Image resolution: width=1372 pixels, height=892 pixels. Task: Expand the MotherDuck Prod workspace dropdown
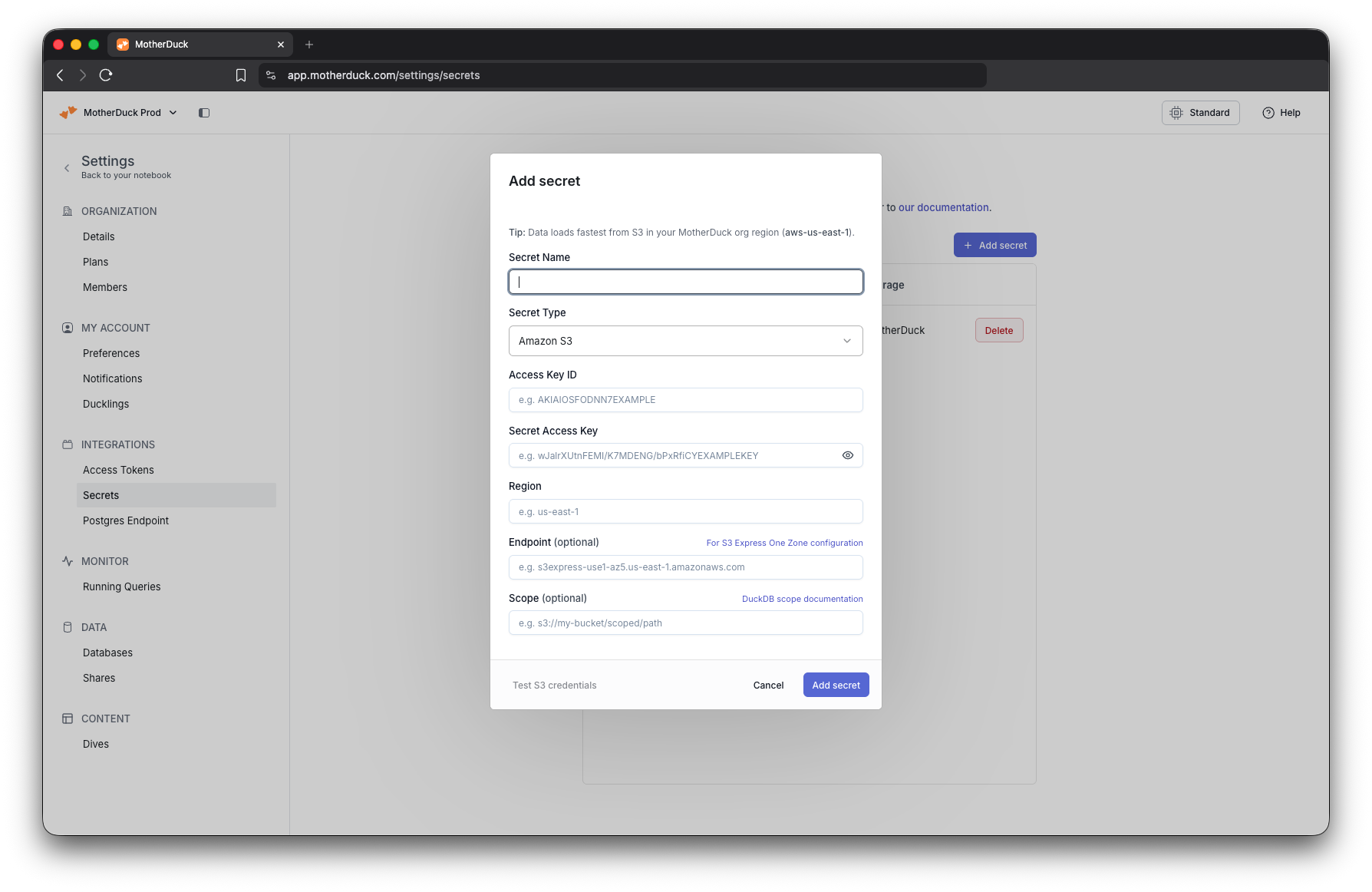[173, 112]
